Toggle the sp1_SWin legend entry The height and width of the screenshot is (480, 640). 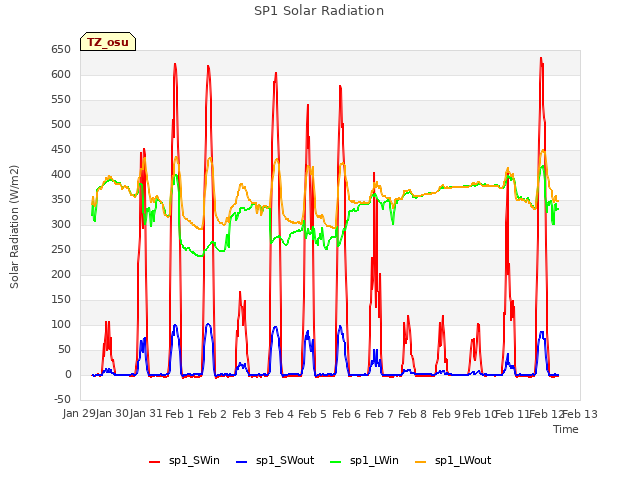pos(184,460)
